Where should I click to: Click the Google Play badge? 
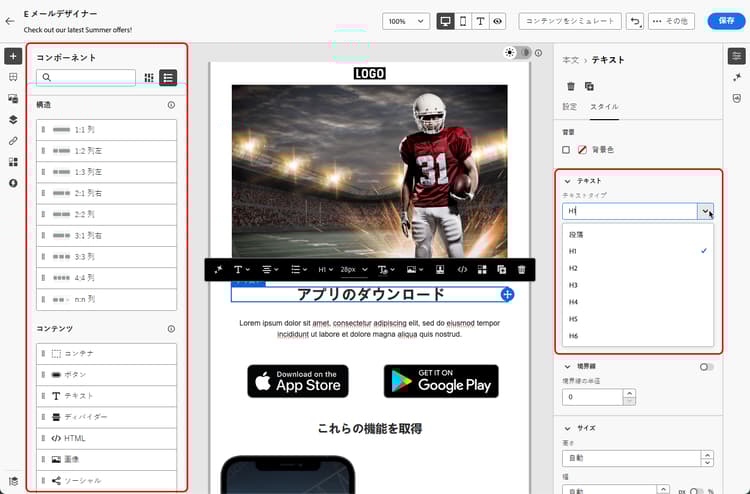pos(441,381)
